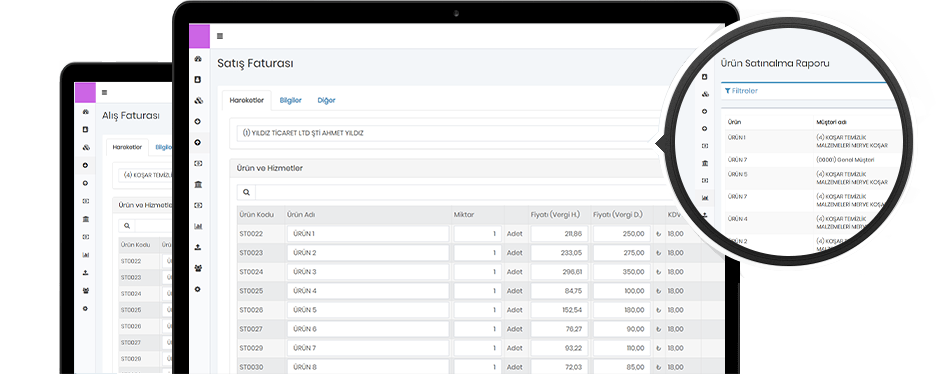The height and width of the screenshot is (380, 945).
Task: Click the 180,00 tax-included price field
Action: point(622,311)
